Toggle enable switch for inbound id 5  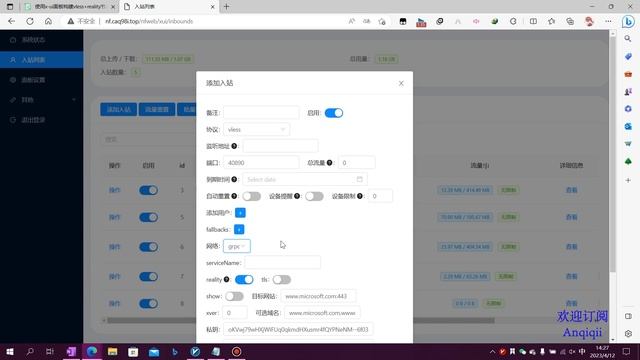(149, 217)
